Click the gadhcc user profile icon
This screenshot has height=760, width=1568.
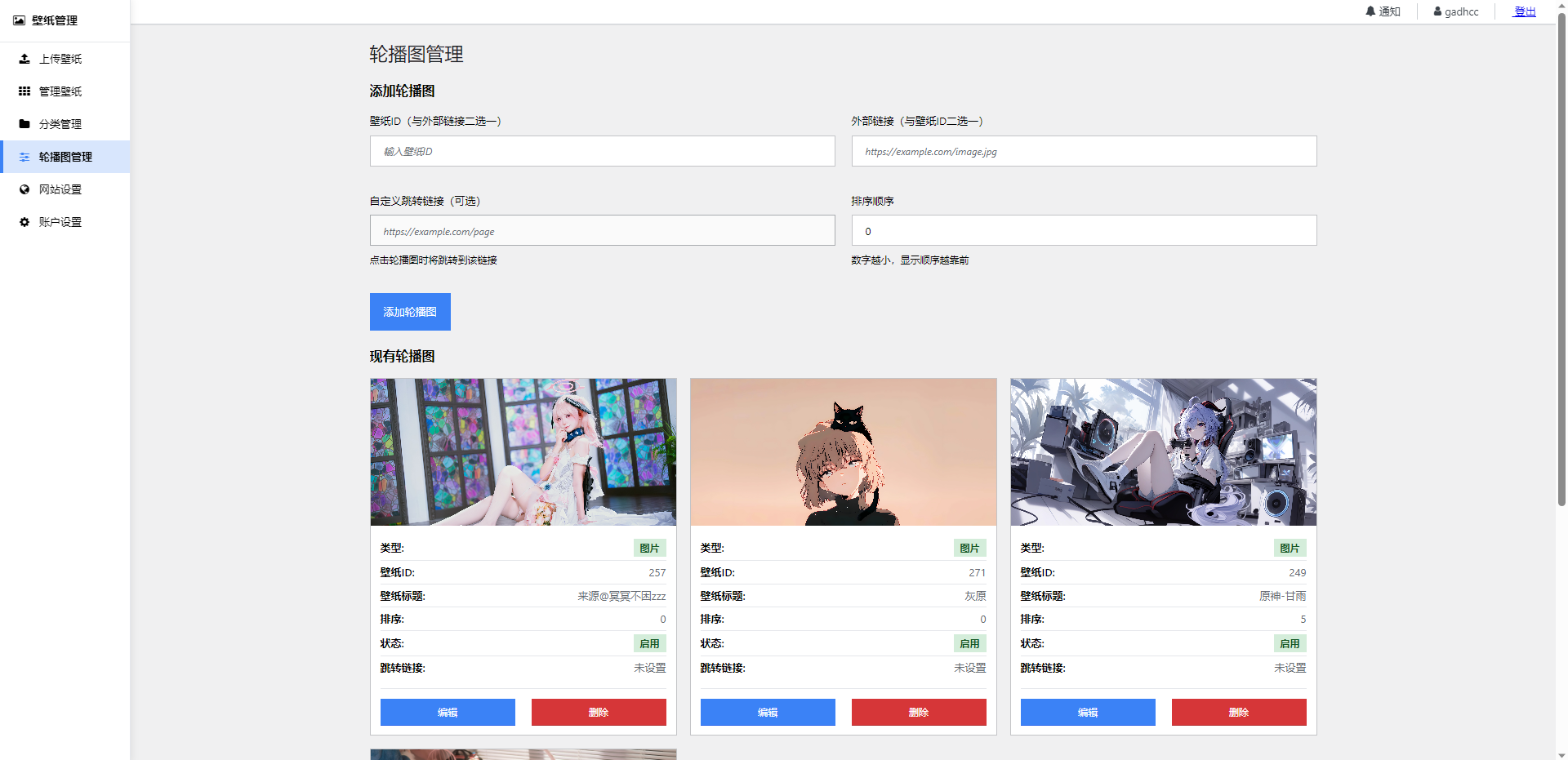click(1437, 11)
